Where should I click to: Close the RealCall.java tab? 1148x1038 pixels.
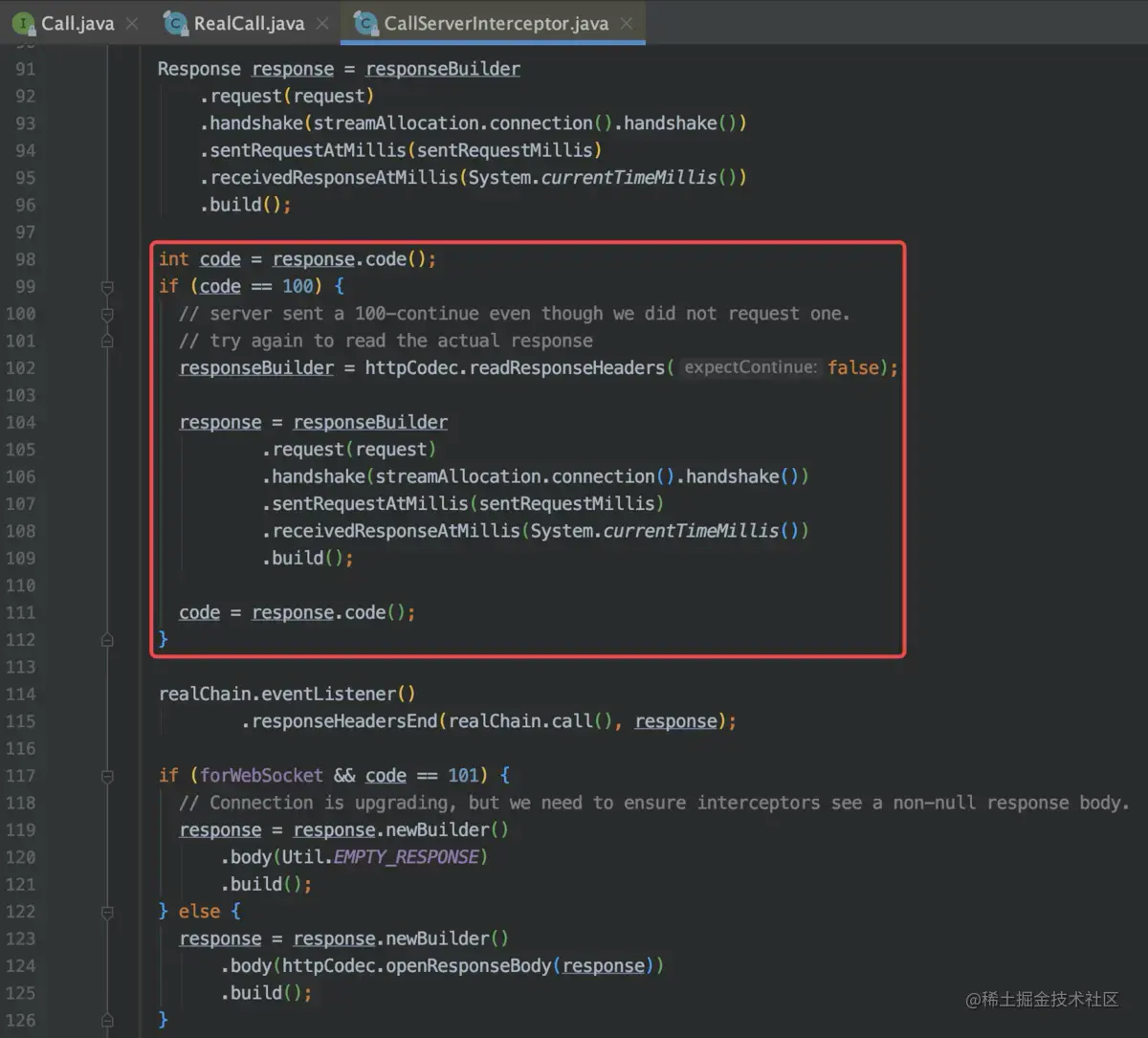tap(322, 23)
